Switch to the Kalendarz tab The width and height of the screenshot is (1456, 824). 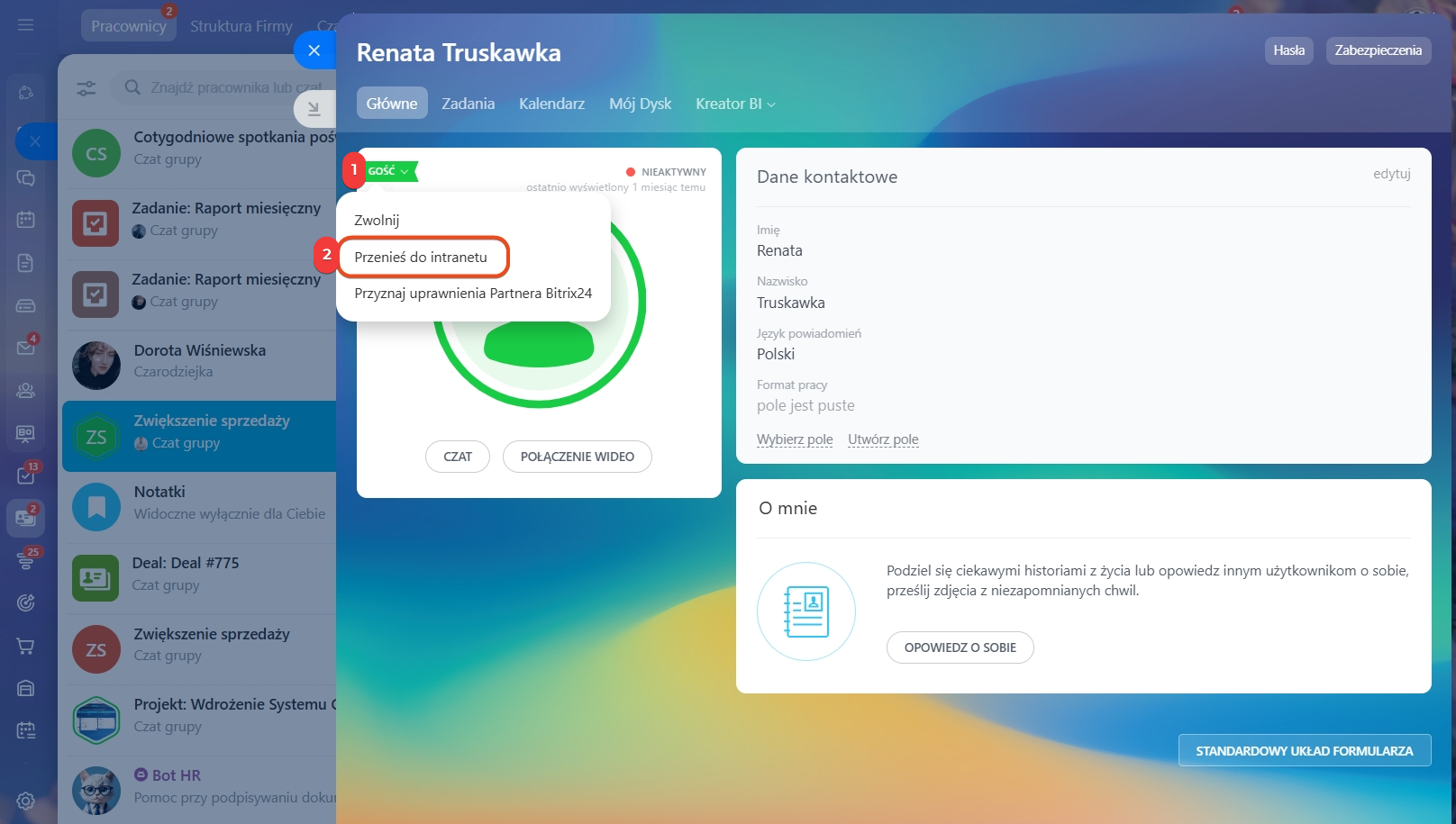(x=552, y=104)
